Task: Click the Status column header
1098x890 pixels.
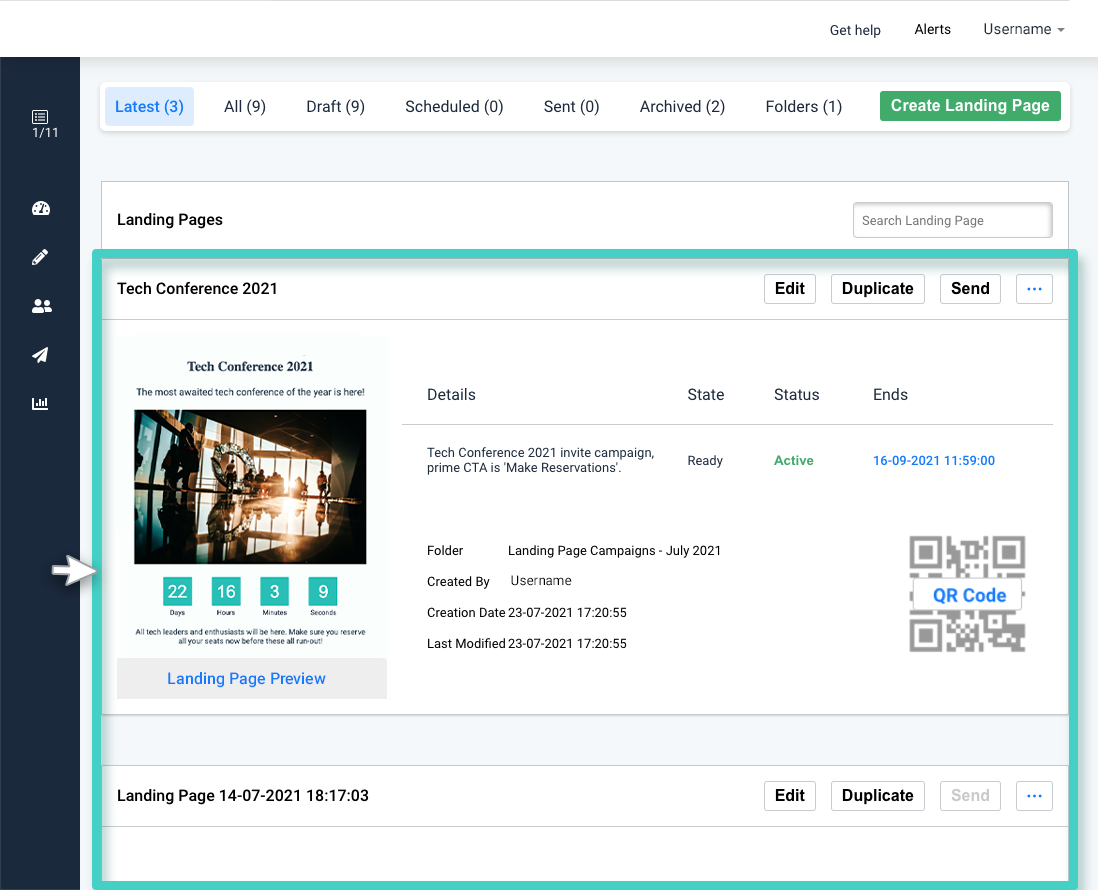Action: coord(796,395)
